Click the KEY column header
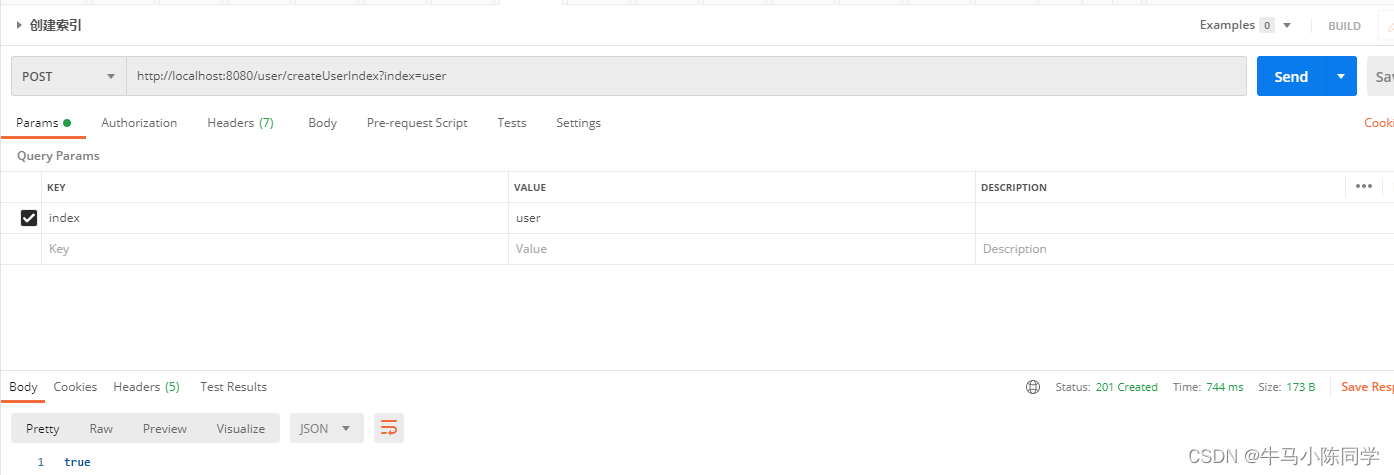The height and width of the screenshot is (475, 1394). (56, 187)
